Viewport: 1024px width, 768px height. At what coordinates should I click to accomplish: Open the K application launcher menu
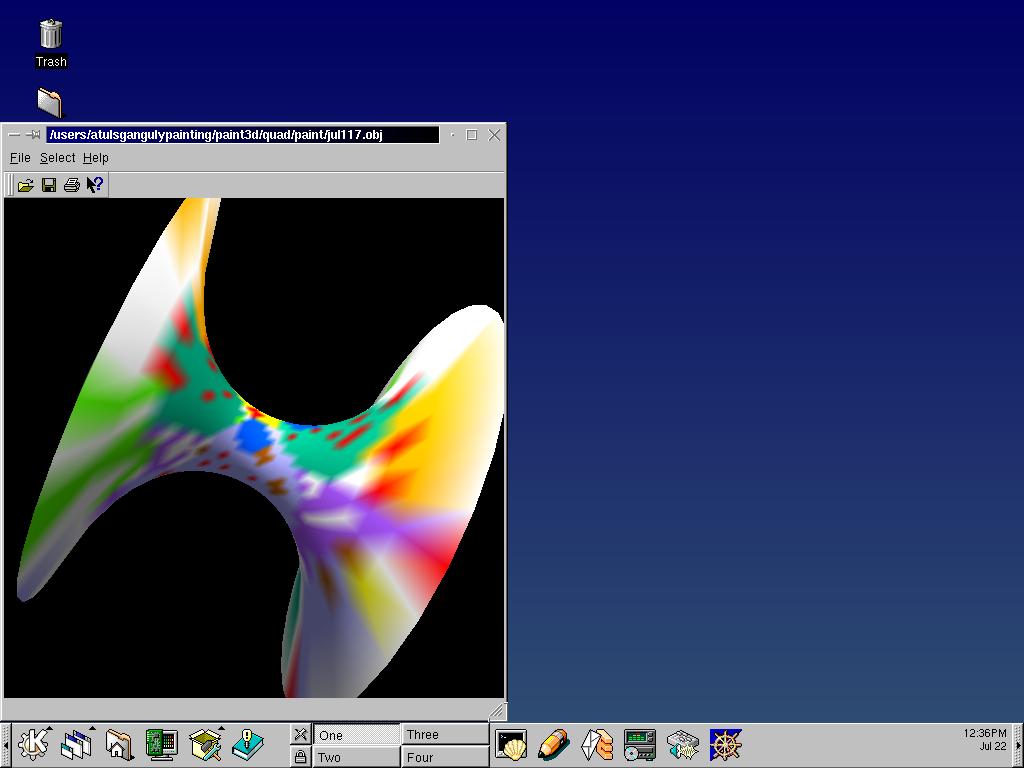click(x=34, y=745)
